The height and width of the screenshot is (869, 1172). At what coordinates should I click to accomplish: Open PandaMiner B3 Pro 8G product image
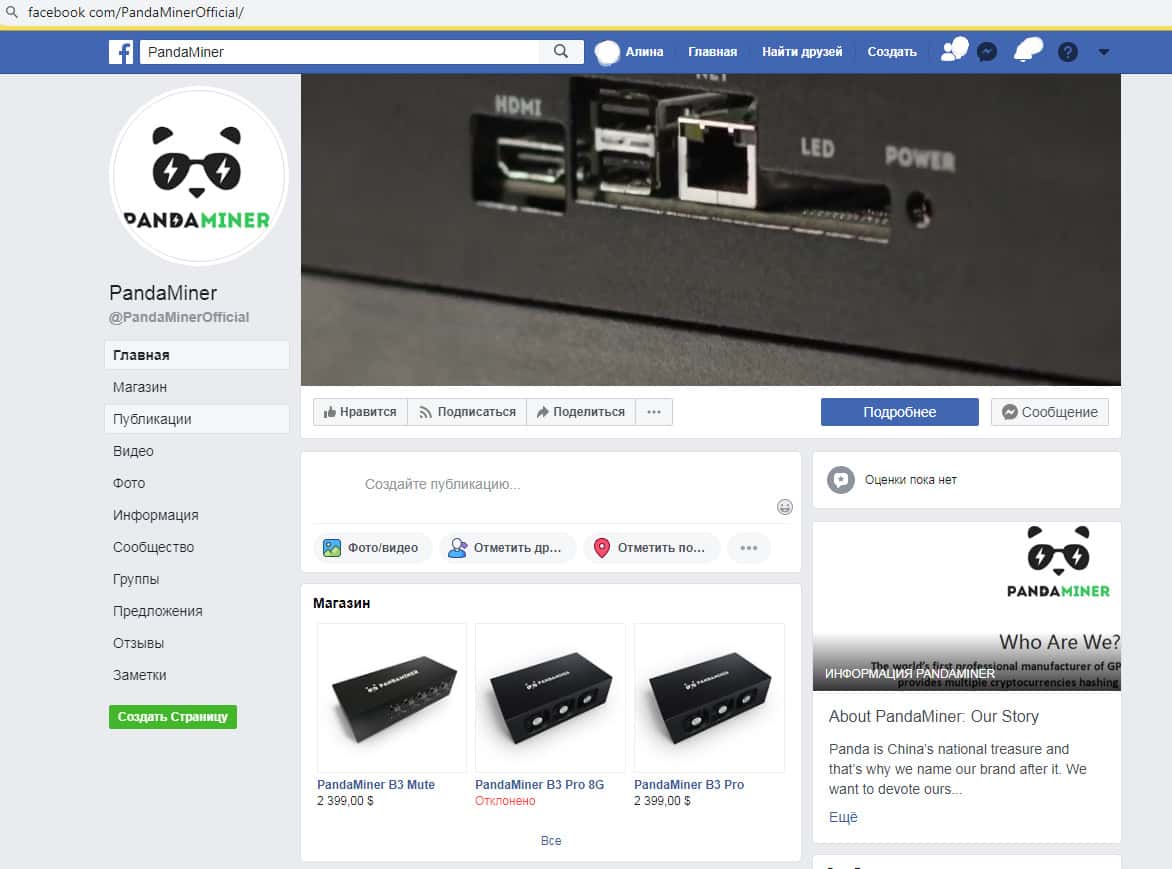coord(550,698)
